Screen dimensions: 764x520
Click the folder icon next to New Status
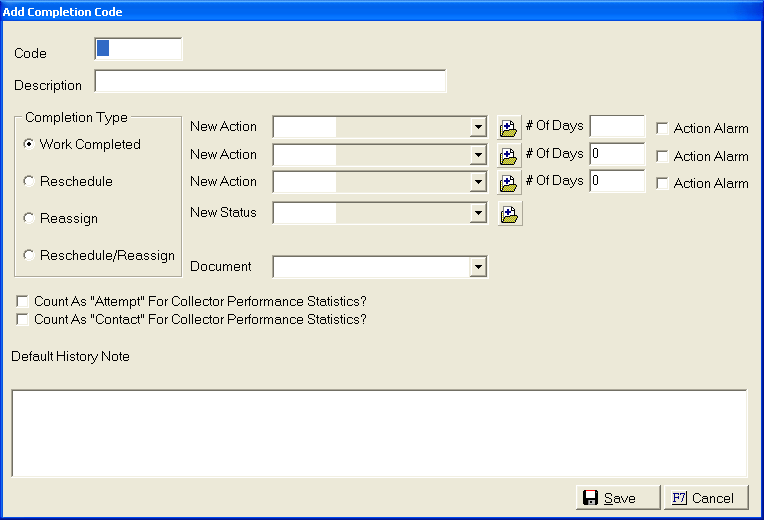509,213
